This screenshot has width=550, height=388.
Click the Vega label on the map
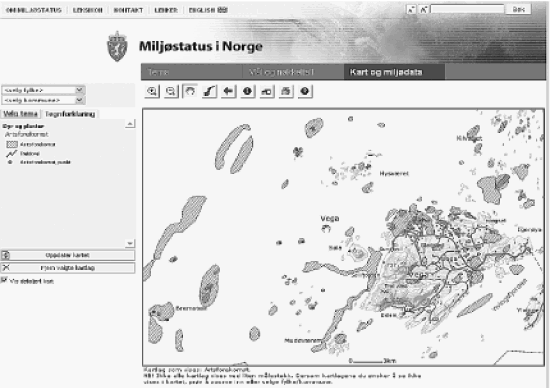tap(330, 218)
